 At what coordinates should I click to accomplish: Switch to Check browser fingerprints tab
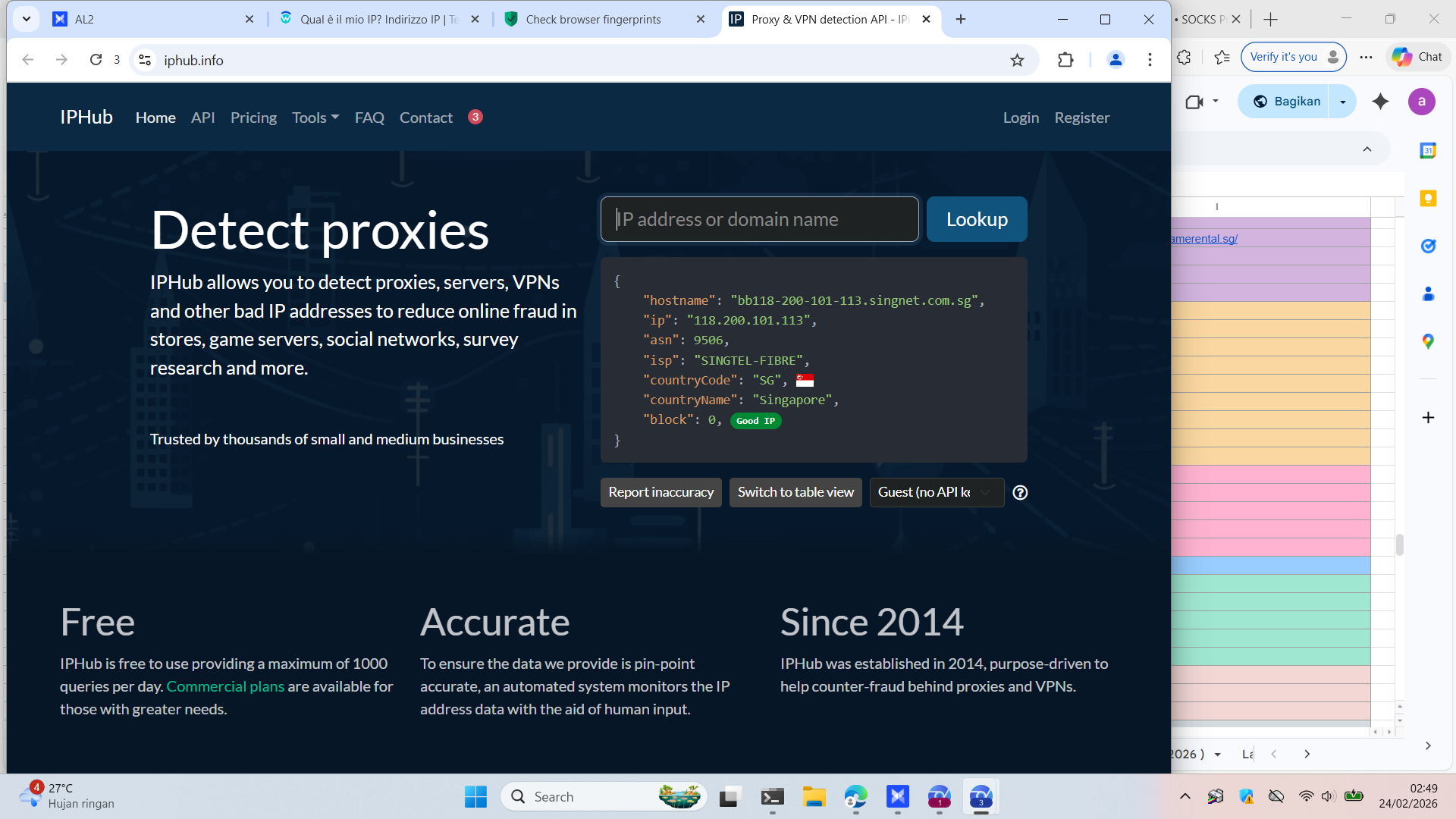pyautogui.click(x=593, y=20)
